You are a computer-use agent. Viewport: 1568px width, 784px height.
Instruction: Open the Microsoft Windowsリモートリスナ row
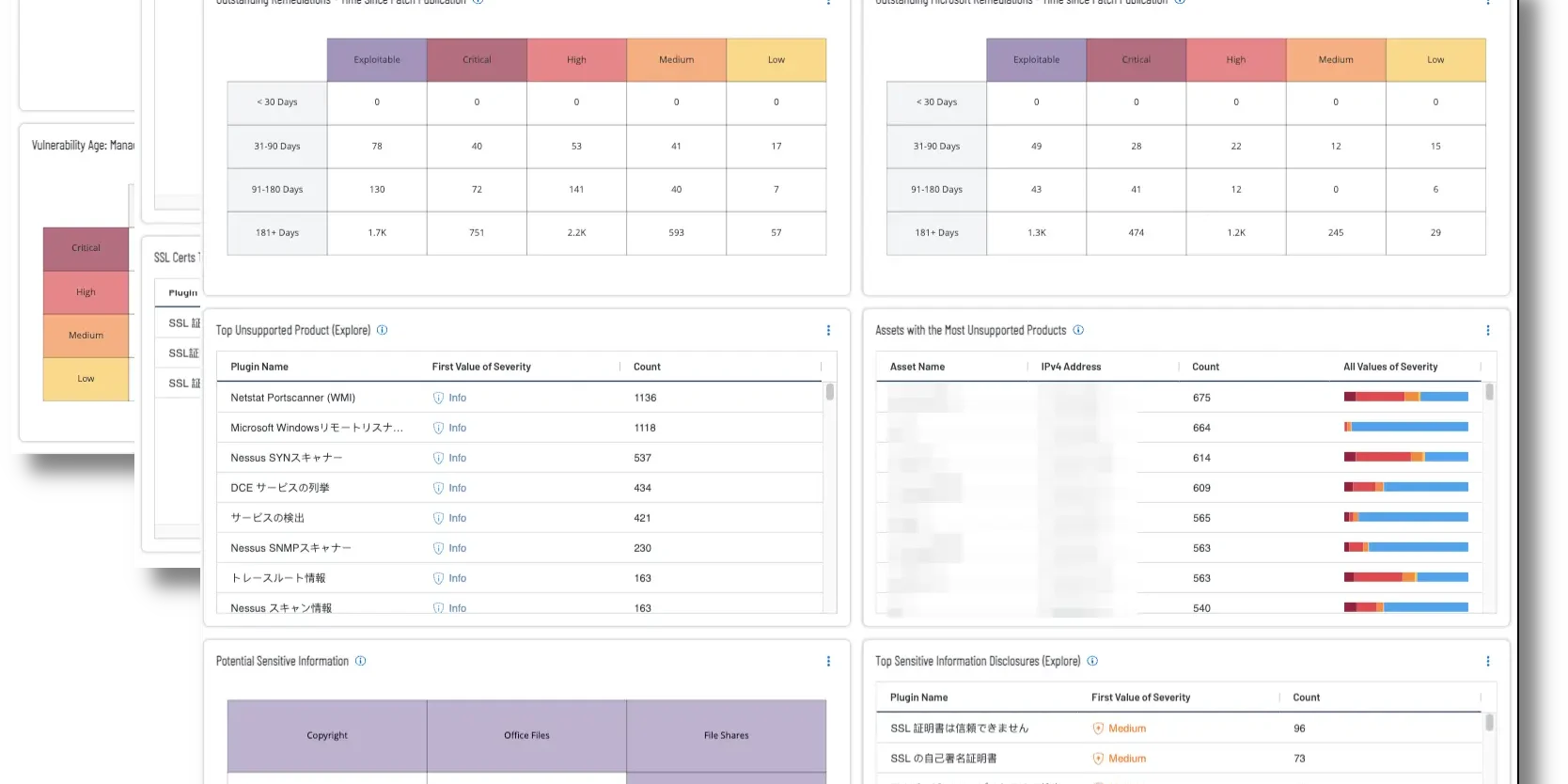tap(520, 428)
